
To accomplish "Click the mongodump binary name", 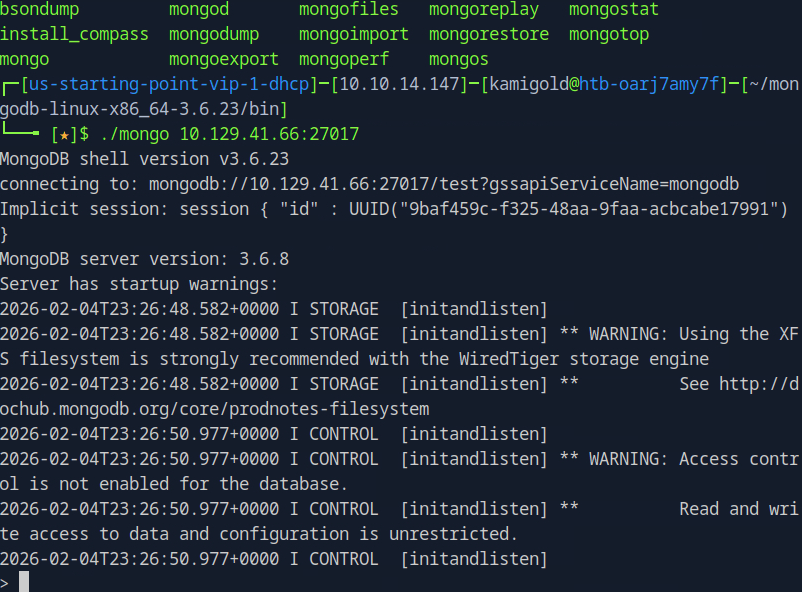I will pyautogui.click(x=214, y=34).
